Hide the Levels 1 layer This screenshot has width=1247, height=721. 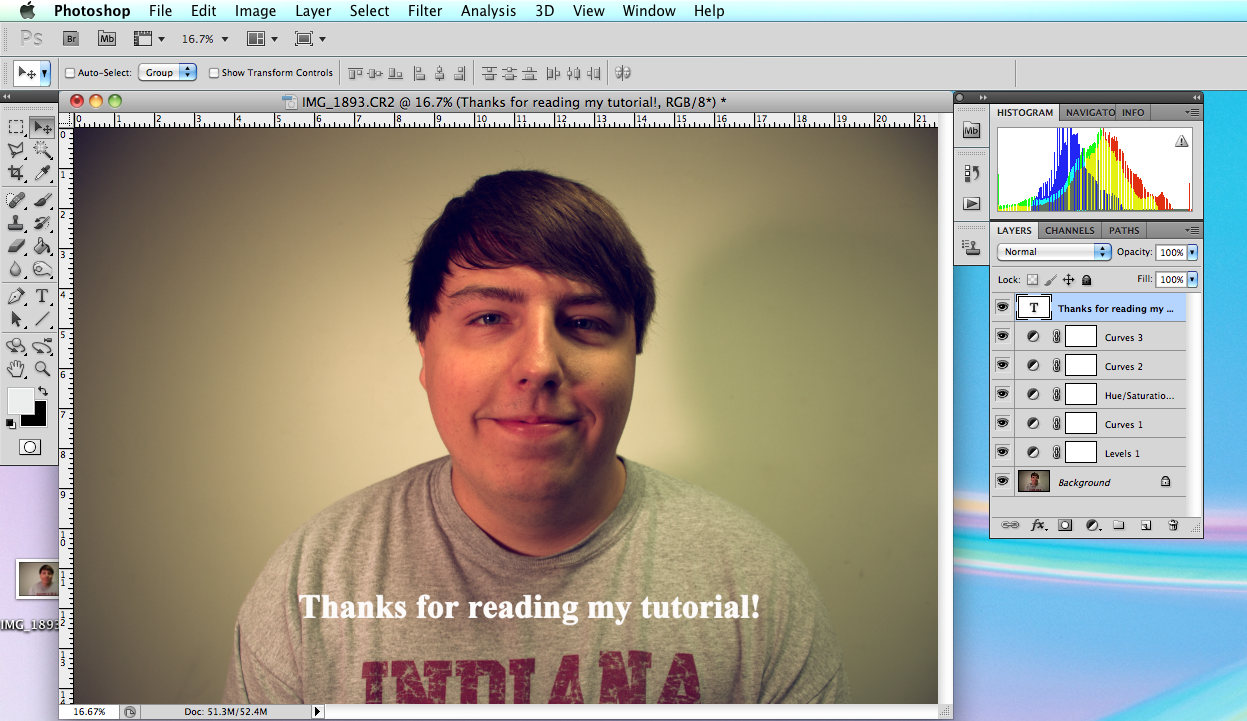(x=1002, y=453)
